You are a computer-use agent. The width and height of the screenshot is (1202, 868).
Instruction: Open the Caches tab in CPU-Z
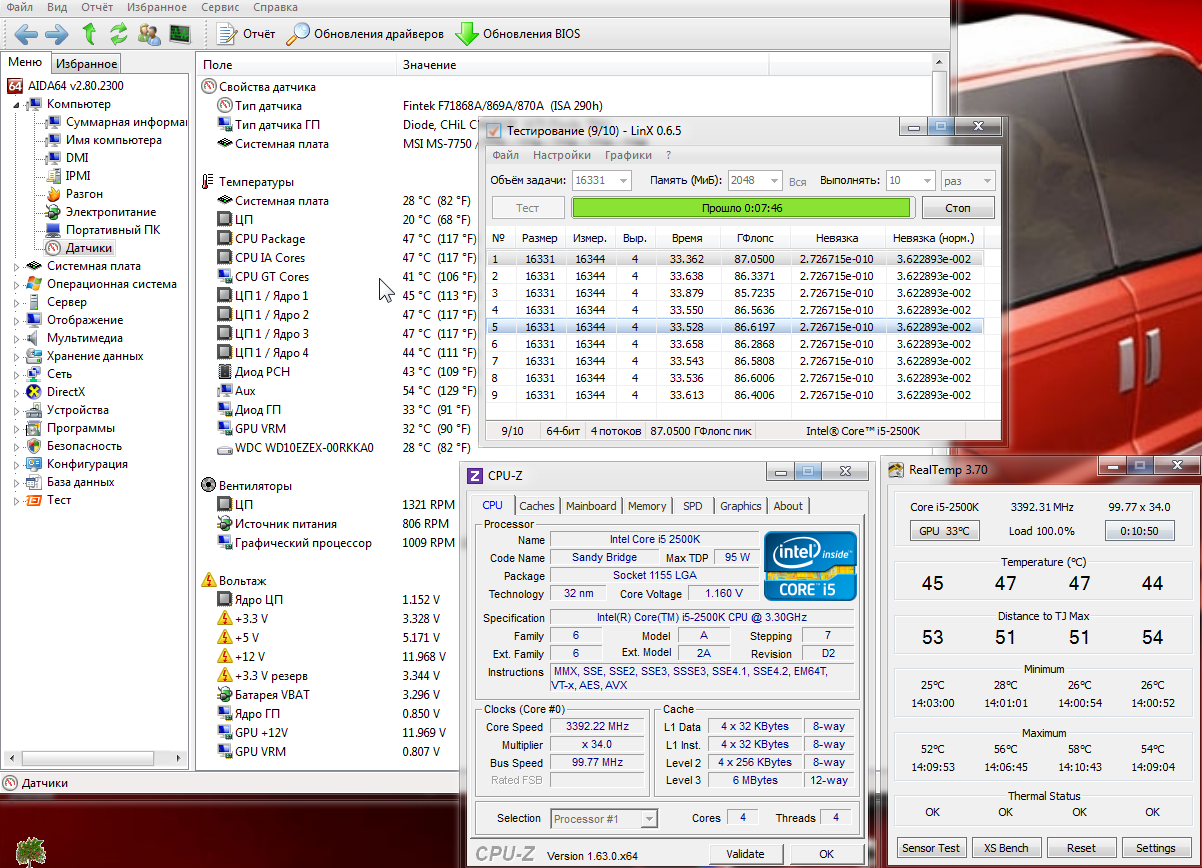[x=537, y=506]
